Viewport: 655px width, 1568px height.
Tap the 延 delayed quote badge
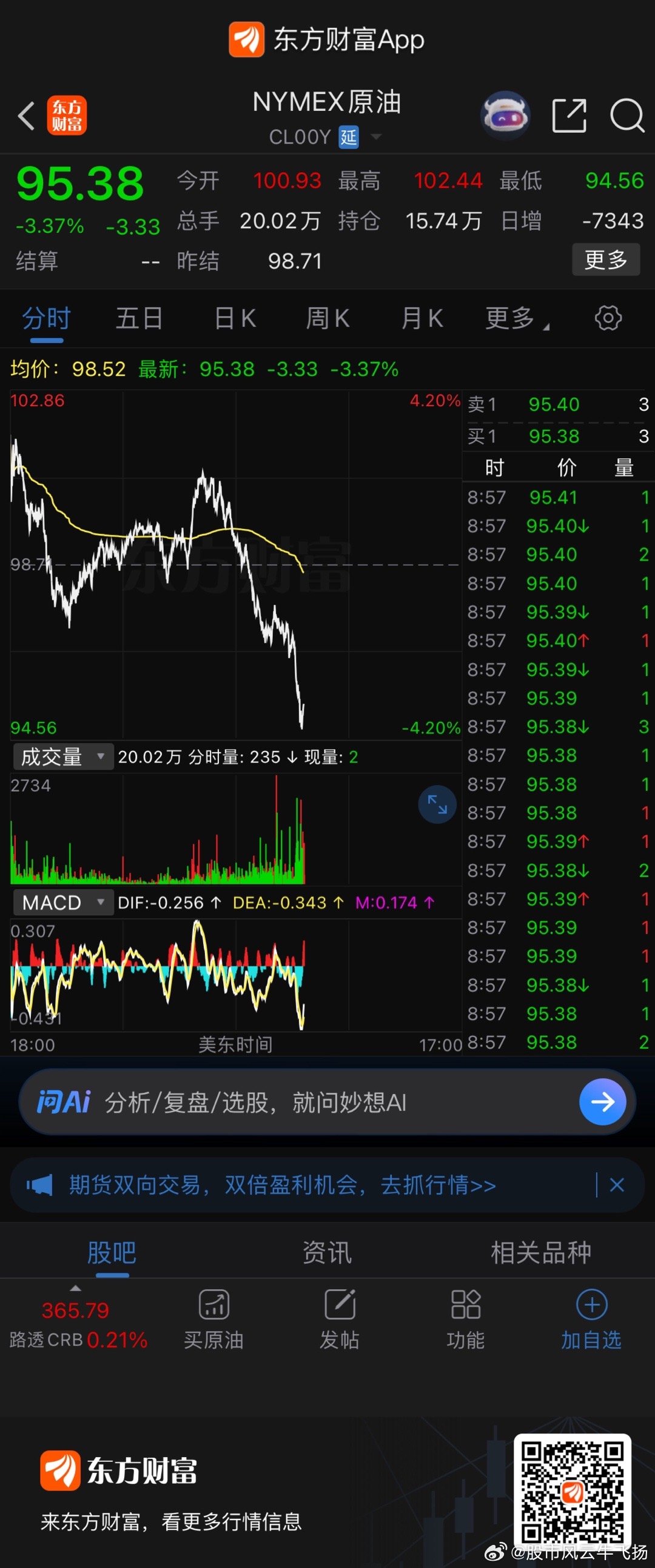tap(349, 137)
